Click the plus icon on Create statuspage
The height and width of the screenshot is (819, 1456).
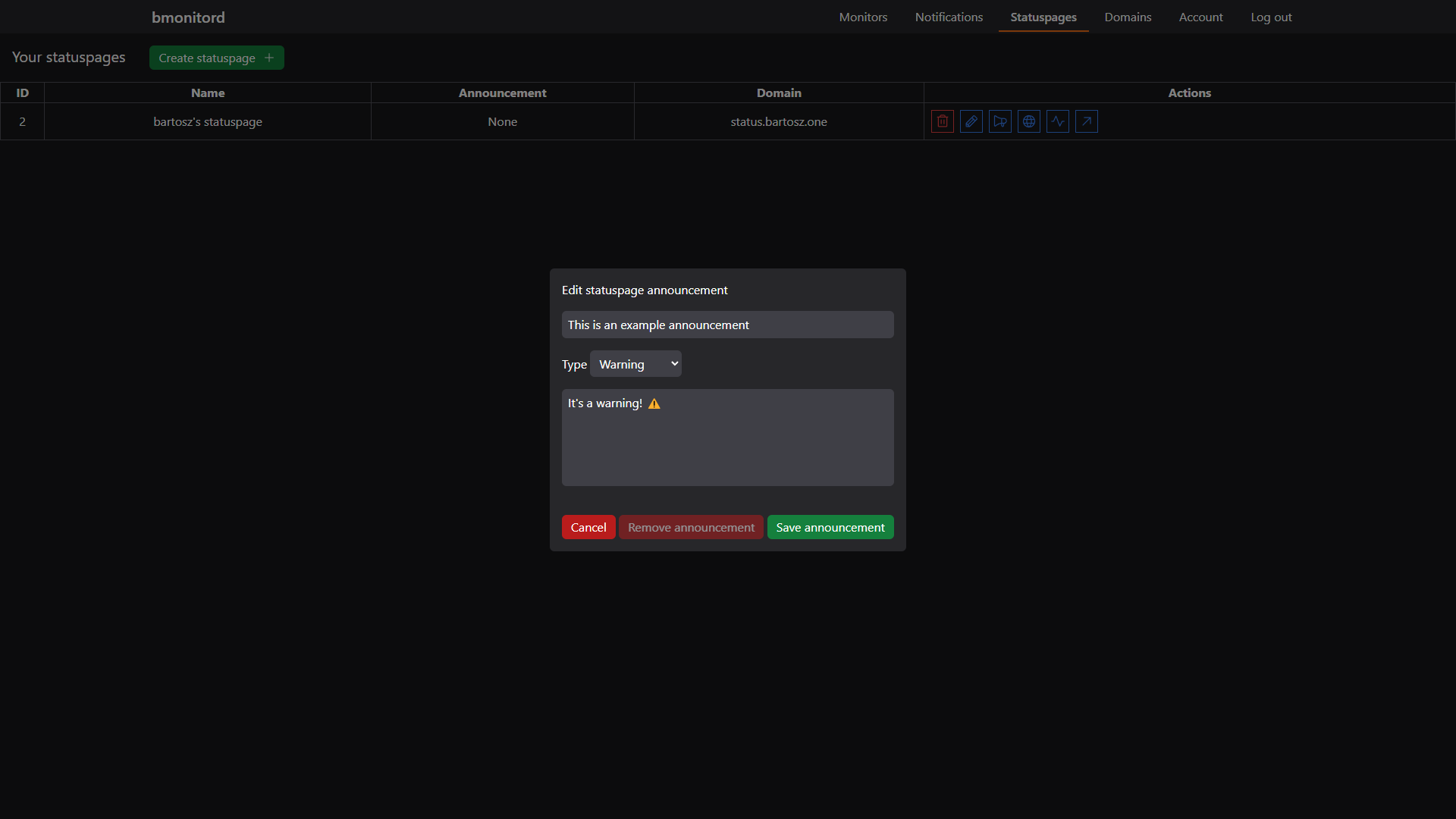269,57
